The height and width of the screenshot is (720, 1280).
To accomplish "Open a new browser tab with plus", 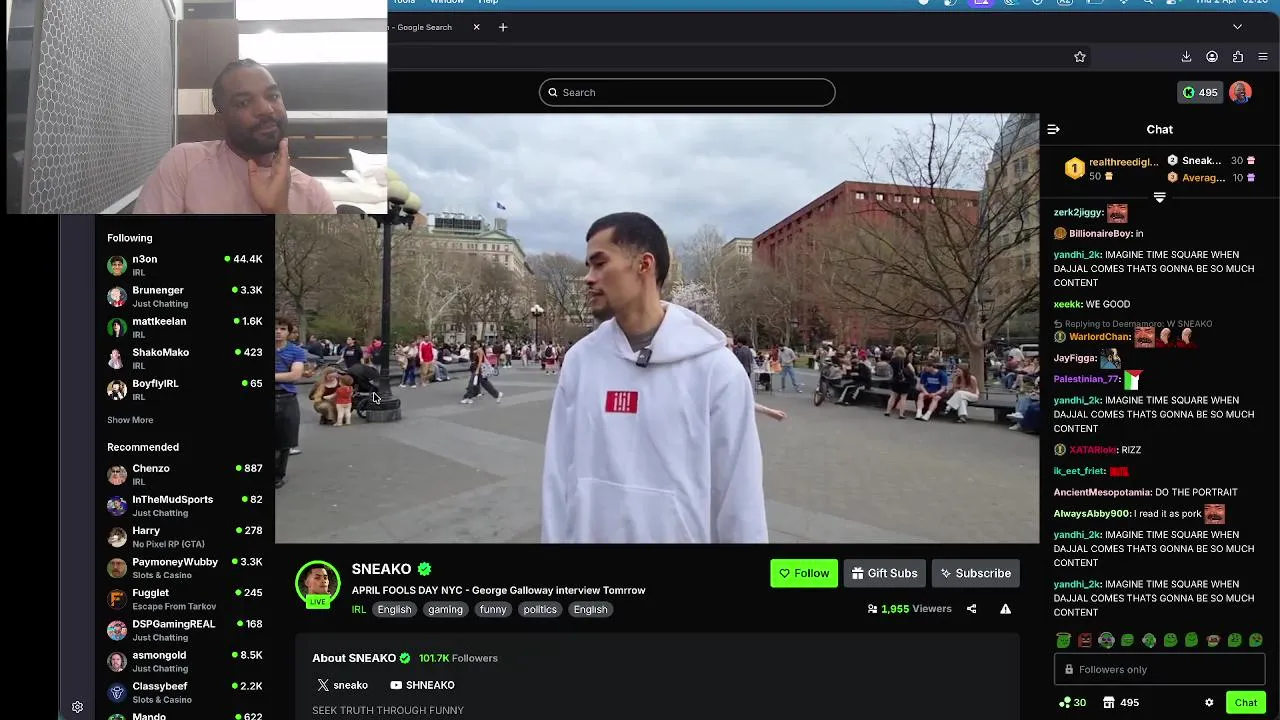I will (503, 27).
